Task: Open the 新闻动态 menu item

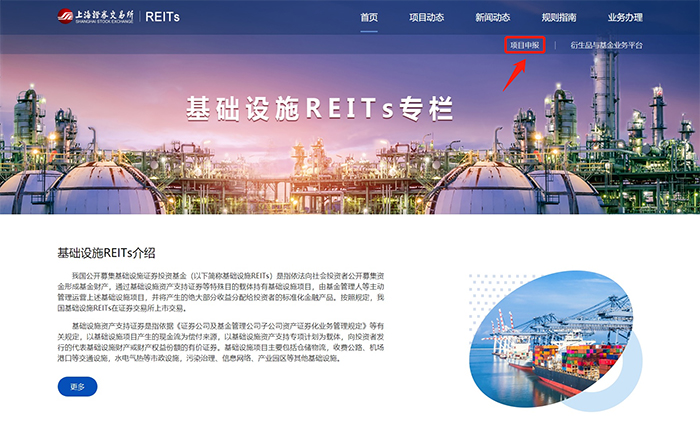Action: (492, 17)
